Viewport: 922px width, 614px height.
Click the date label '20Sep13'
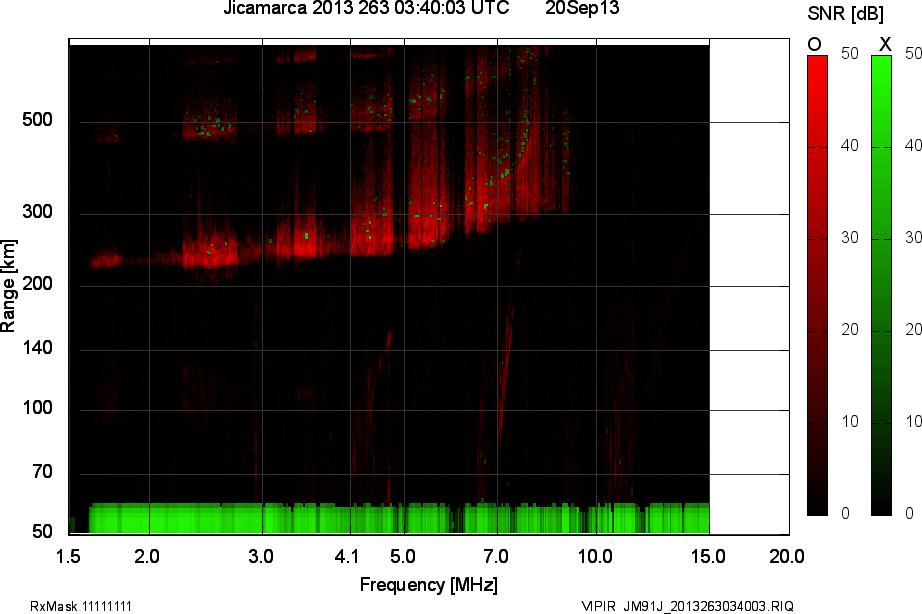582,8
